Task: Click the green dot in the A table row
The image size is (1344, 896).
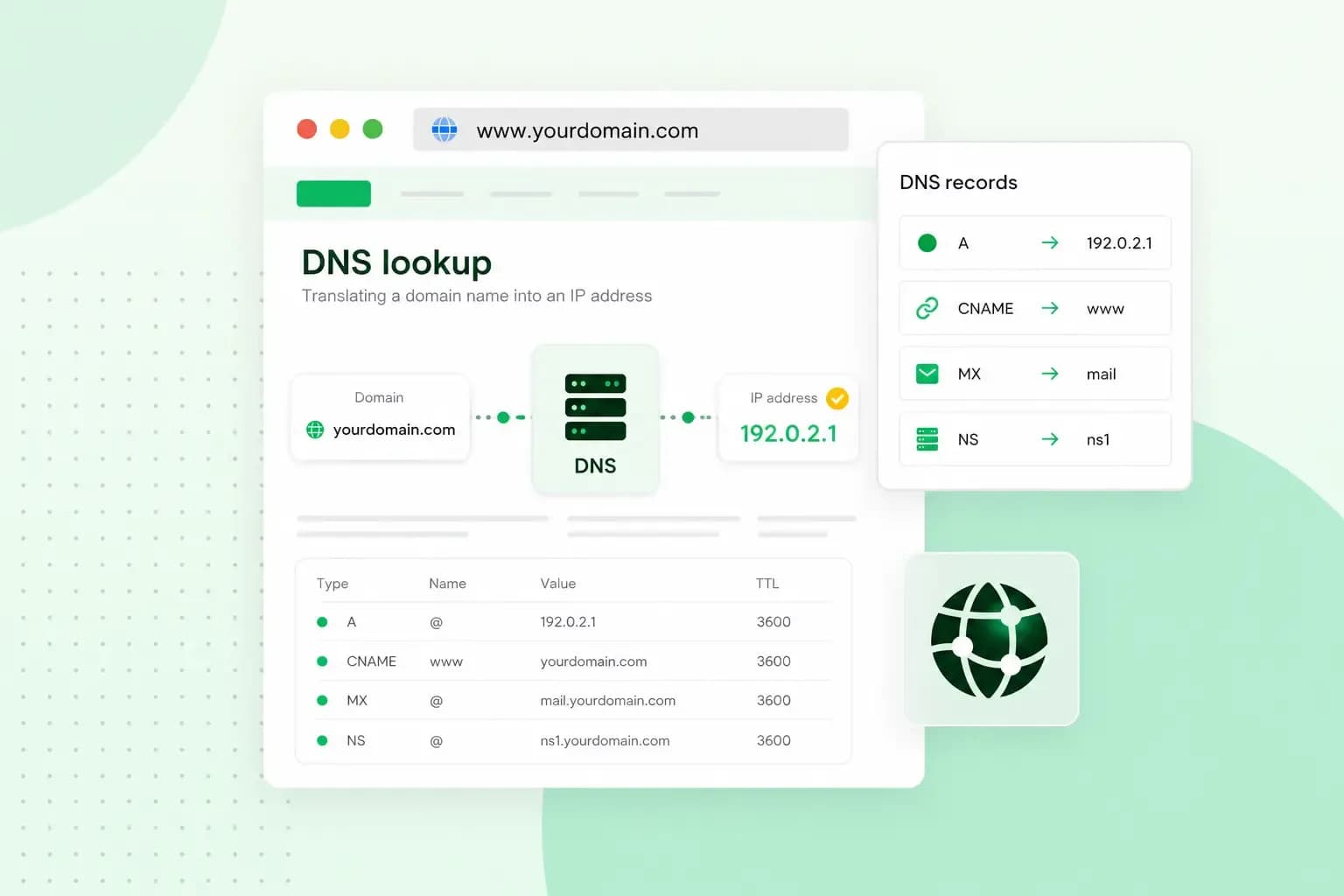Action: point(322,622)
